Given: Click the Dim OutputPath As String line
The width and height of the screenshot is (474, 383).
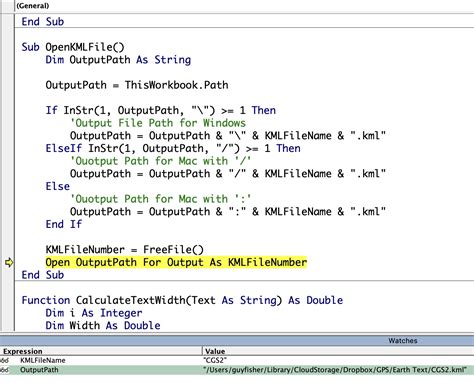Looking at the screenshot, I should [x=118, y=60].
